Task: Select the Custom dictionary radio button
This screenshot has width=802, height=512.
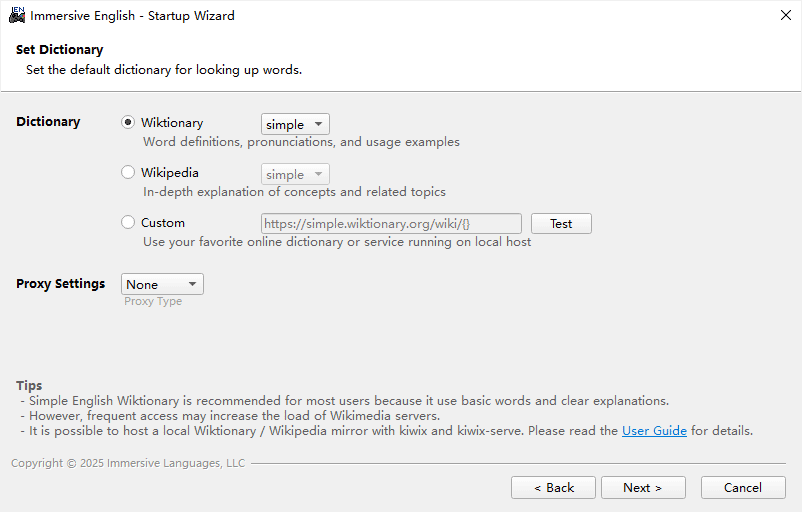Action: point(128,222)
